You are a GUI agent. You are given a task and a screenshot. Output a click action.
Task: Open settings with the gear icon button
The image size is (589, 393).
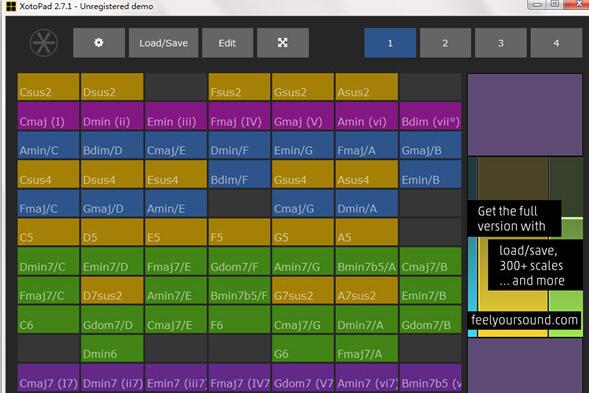click(99, 43)
